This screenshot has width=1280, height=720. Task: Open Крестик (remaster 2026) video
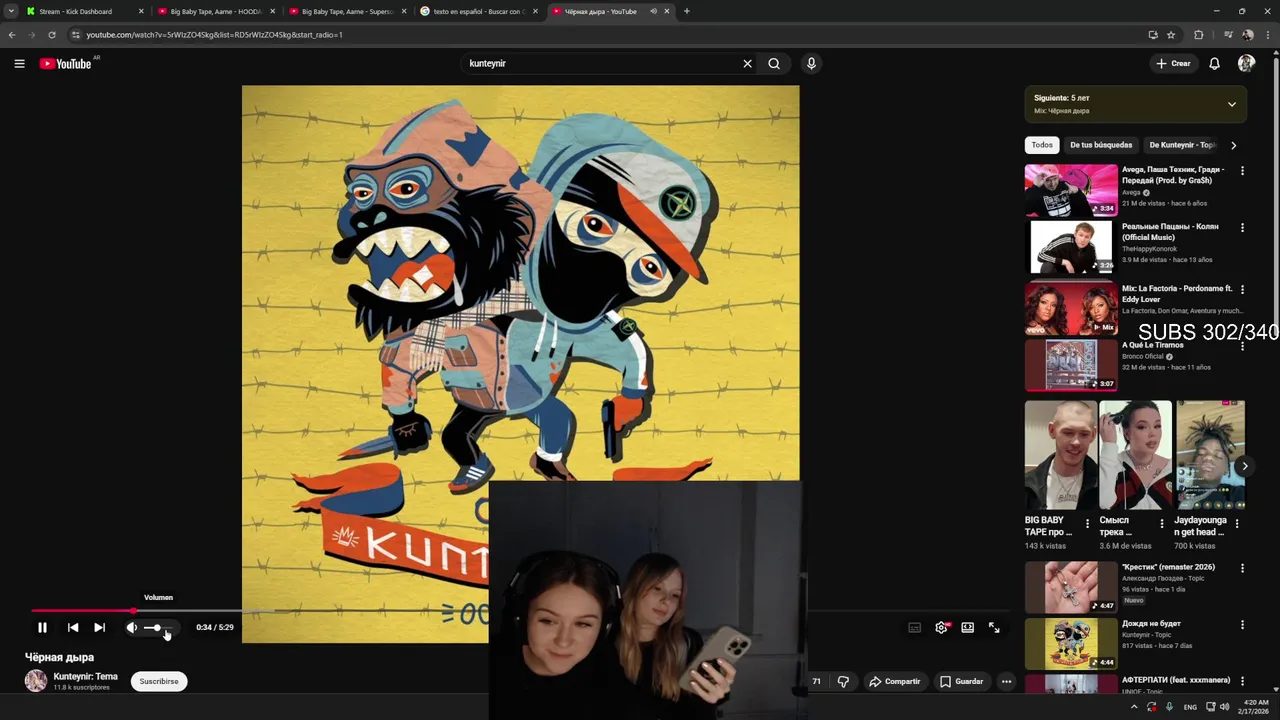1071,587
